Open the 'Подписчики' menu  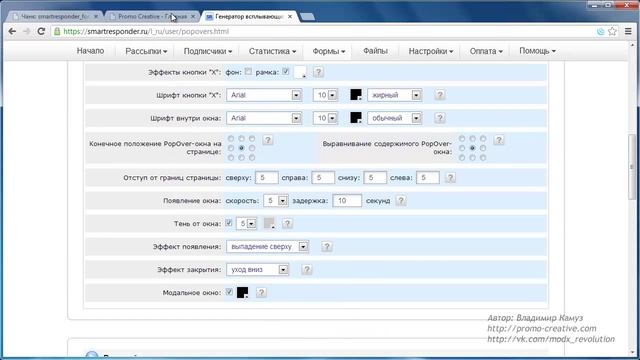208,51
